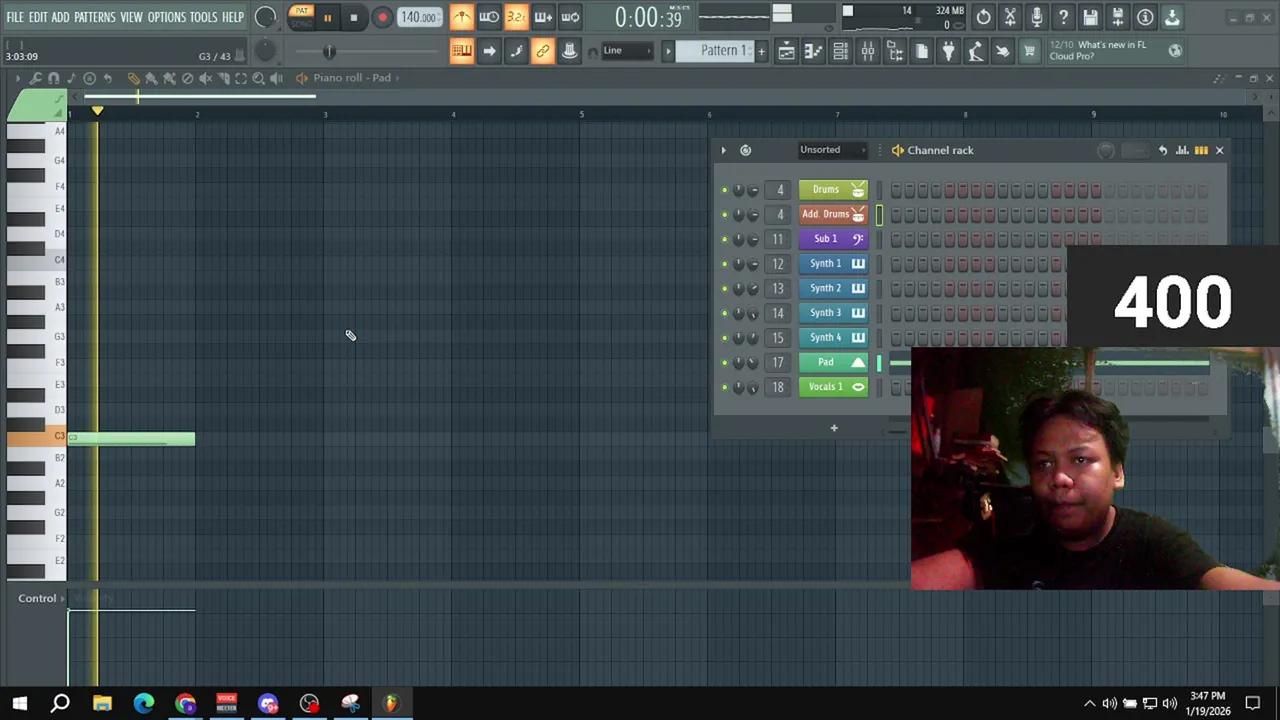Click the master pitch slider handle

(x=329, y=51)
